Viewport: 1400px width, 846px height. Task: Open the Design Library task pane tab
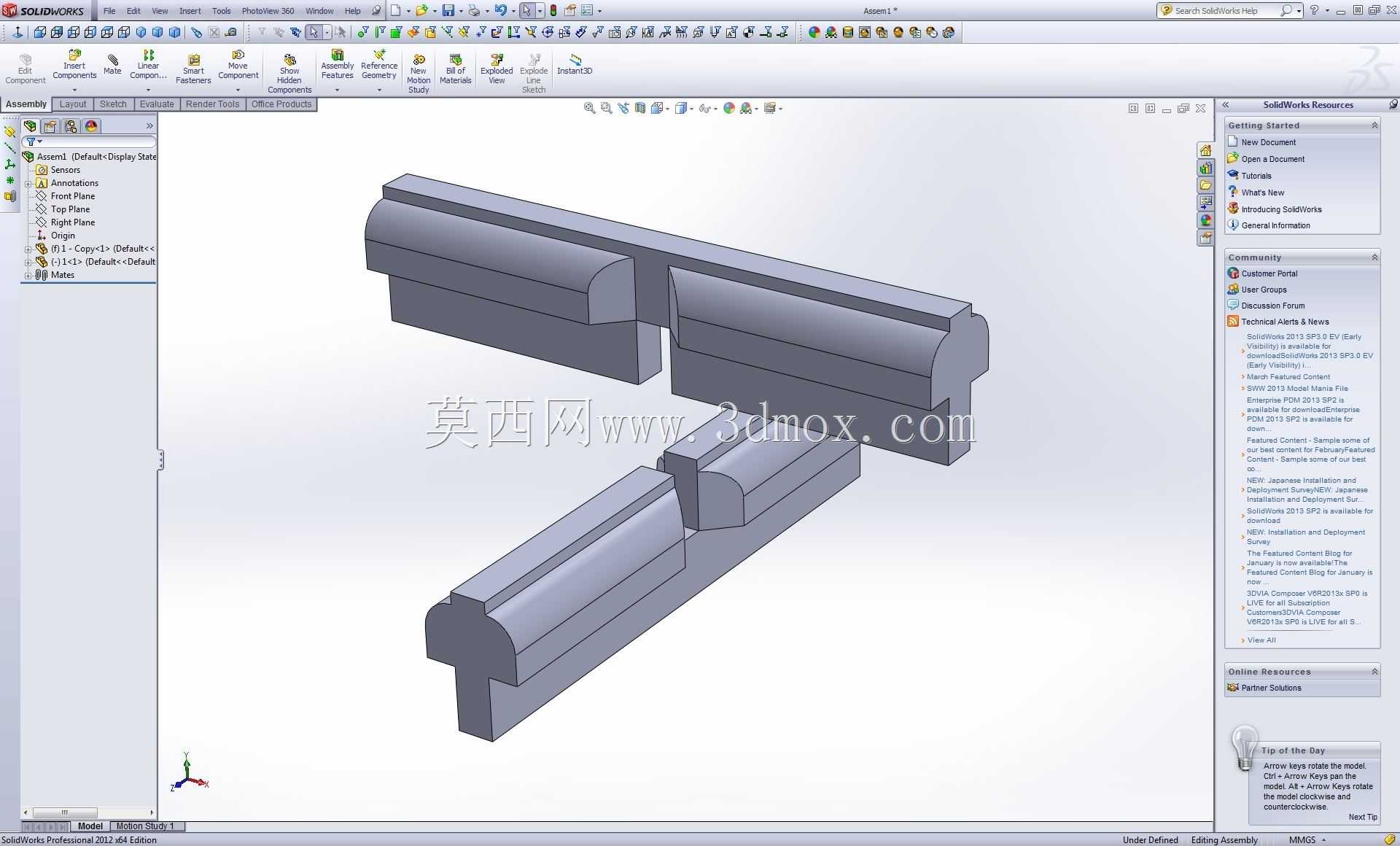coord(1205,168)
